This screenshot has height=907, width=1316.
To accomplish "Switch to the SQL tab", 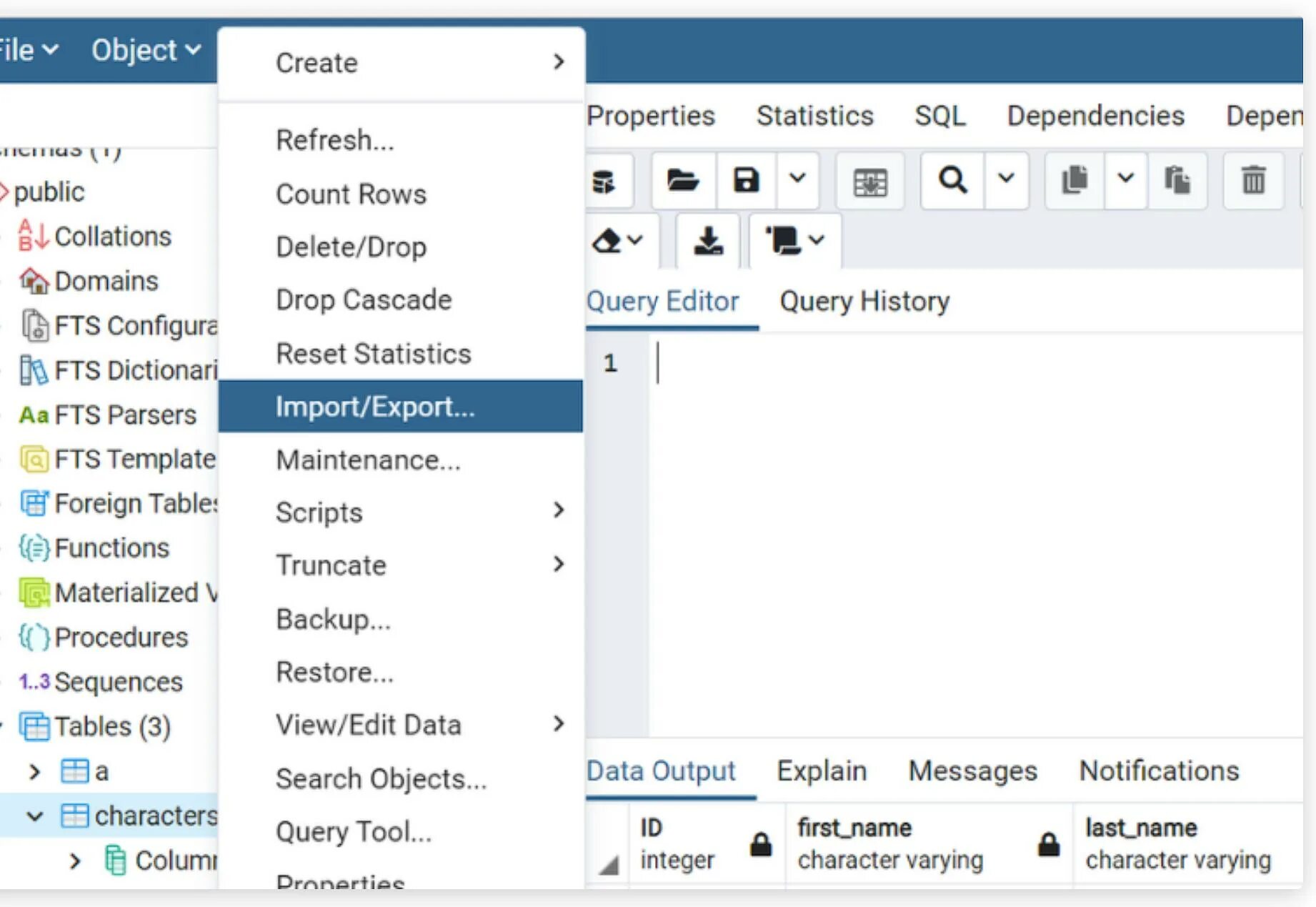I will coord(940,116).
